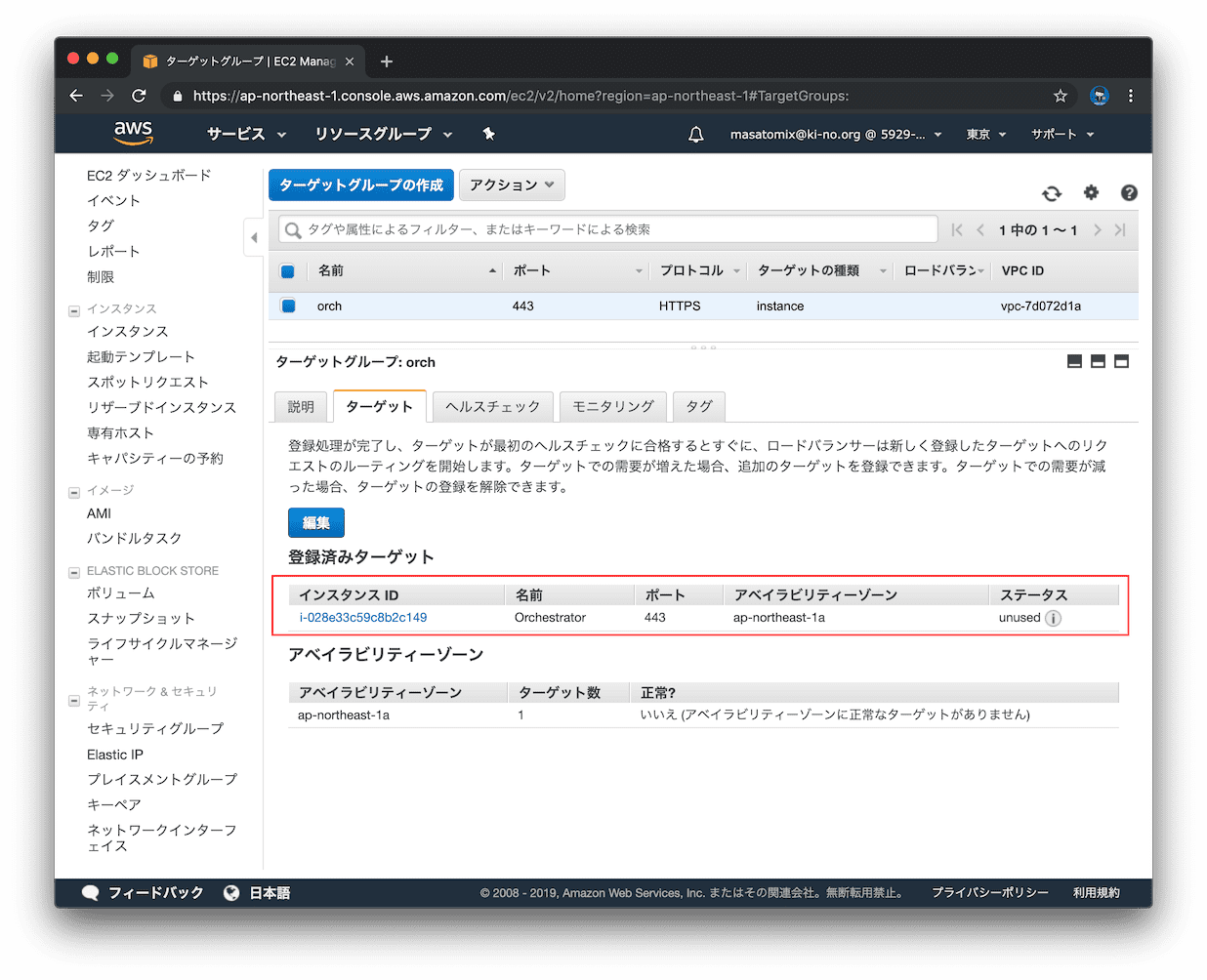Maximize the details pane layout icon

point(1121,362)
